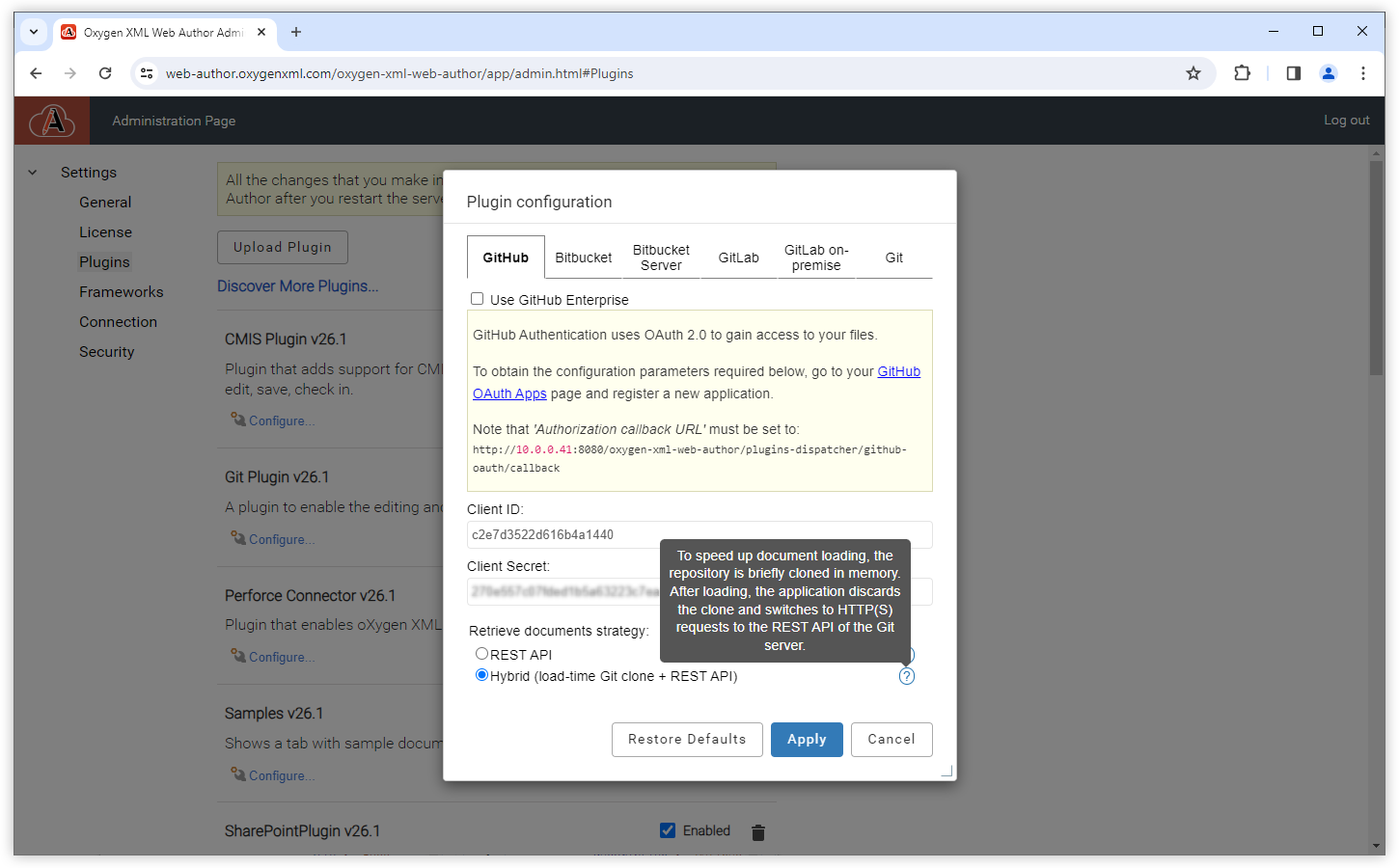Click the scrollbar down arrow

pos(1377,846)
